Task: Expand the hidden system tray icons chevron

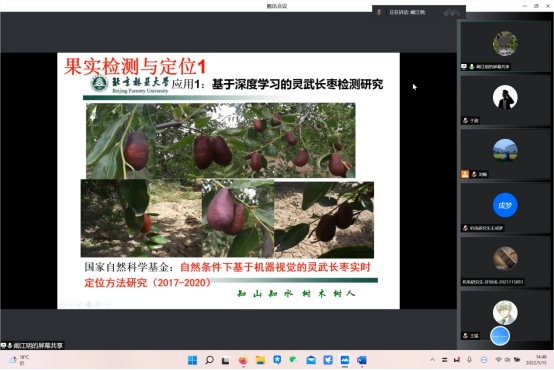Action: [432, 360]
